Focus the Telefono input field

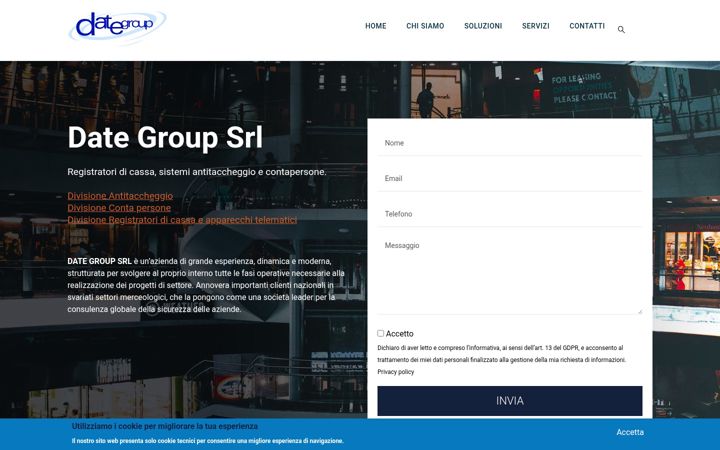pyautogui.click(x=510, y=214)
